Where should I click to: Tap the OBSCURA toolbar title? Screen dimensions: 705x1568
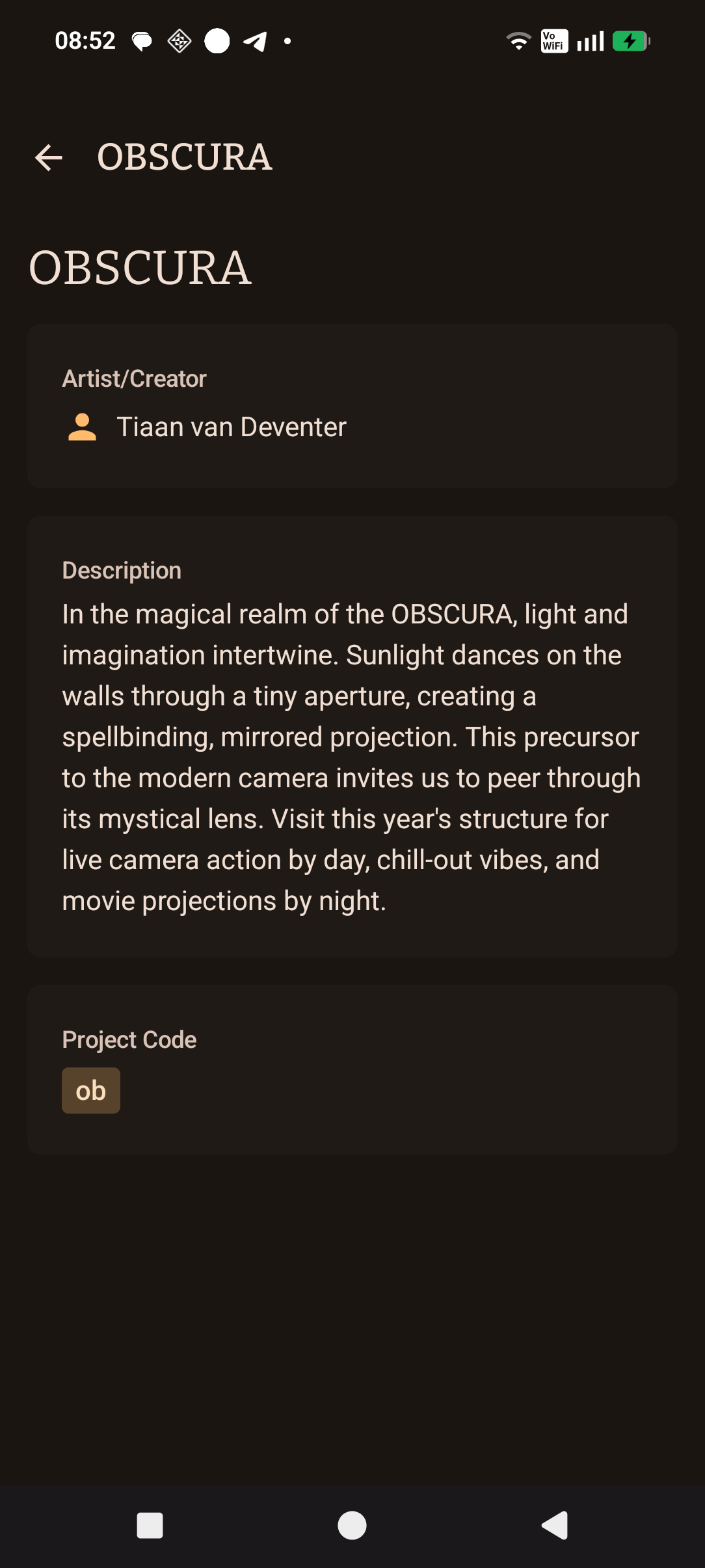tap(184, 157)
